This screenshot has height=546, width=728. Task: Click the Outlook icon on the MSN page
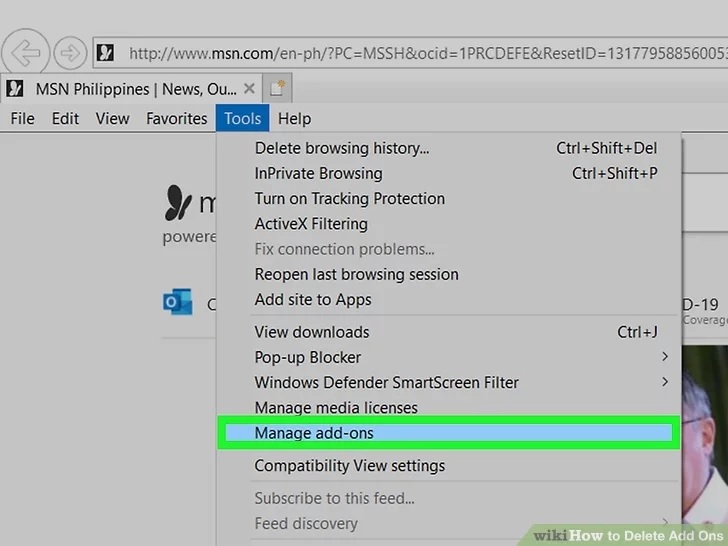[177, 302]
